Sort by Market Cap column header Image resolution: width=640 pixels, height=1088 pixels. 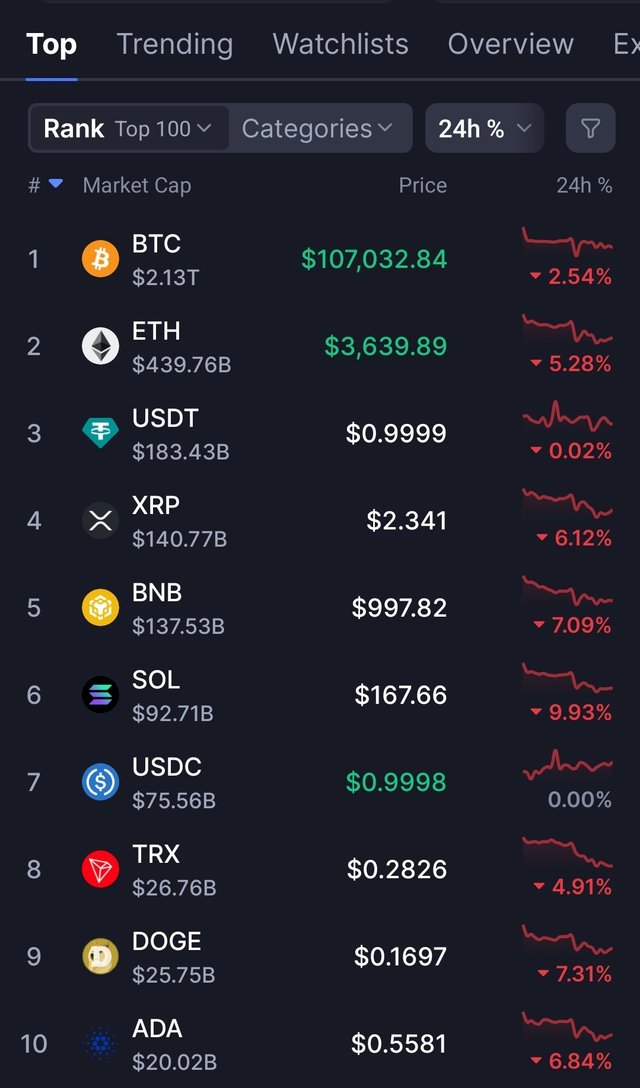tap(136, 185)
